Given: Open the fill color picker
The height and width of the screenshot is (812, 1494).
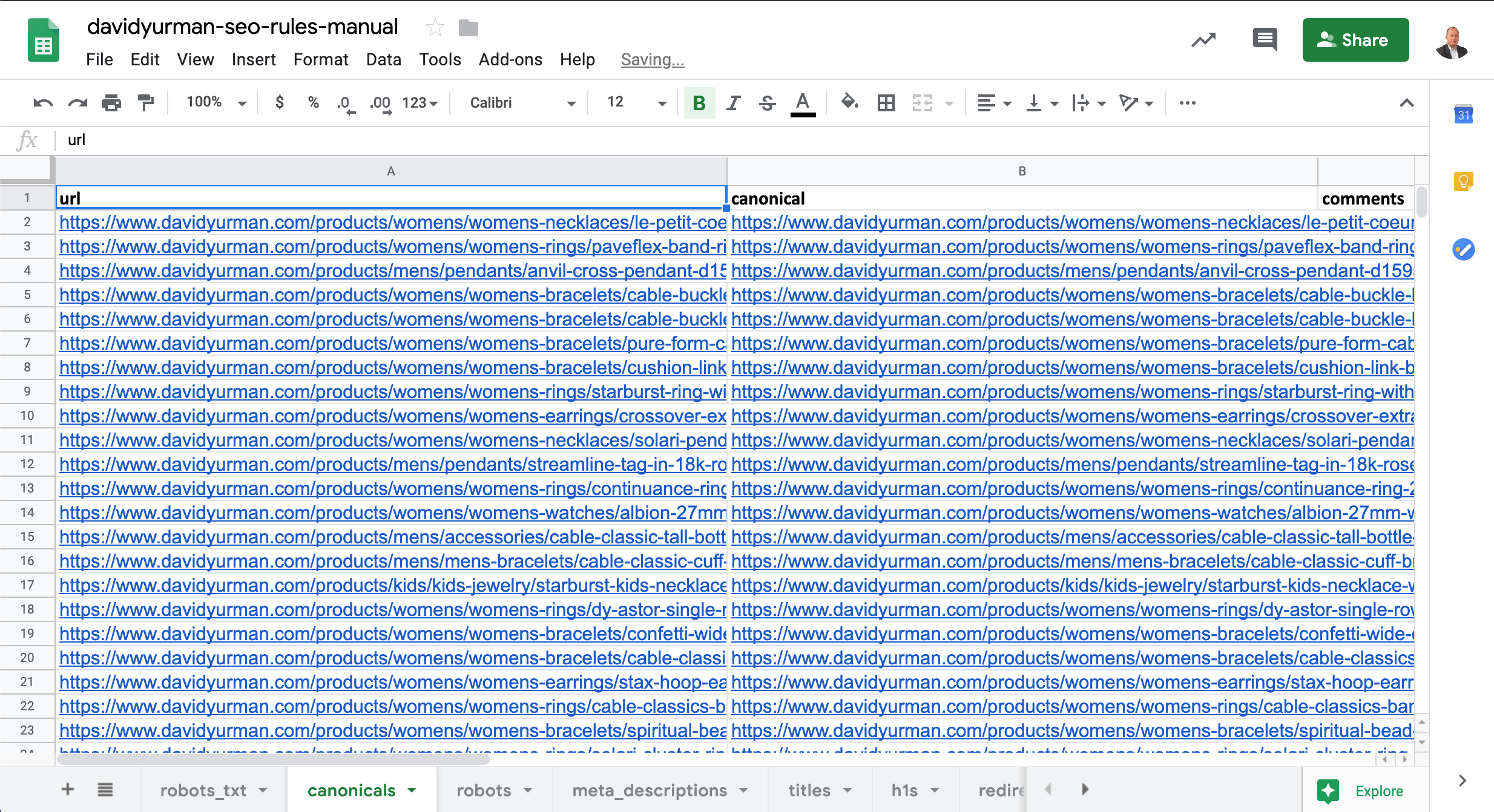Looking at the screenshot, I should [x=849, y=103].
